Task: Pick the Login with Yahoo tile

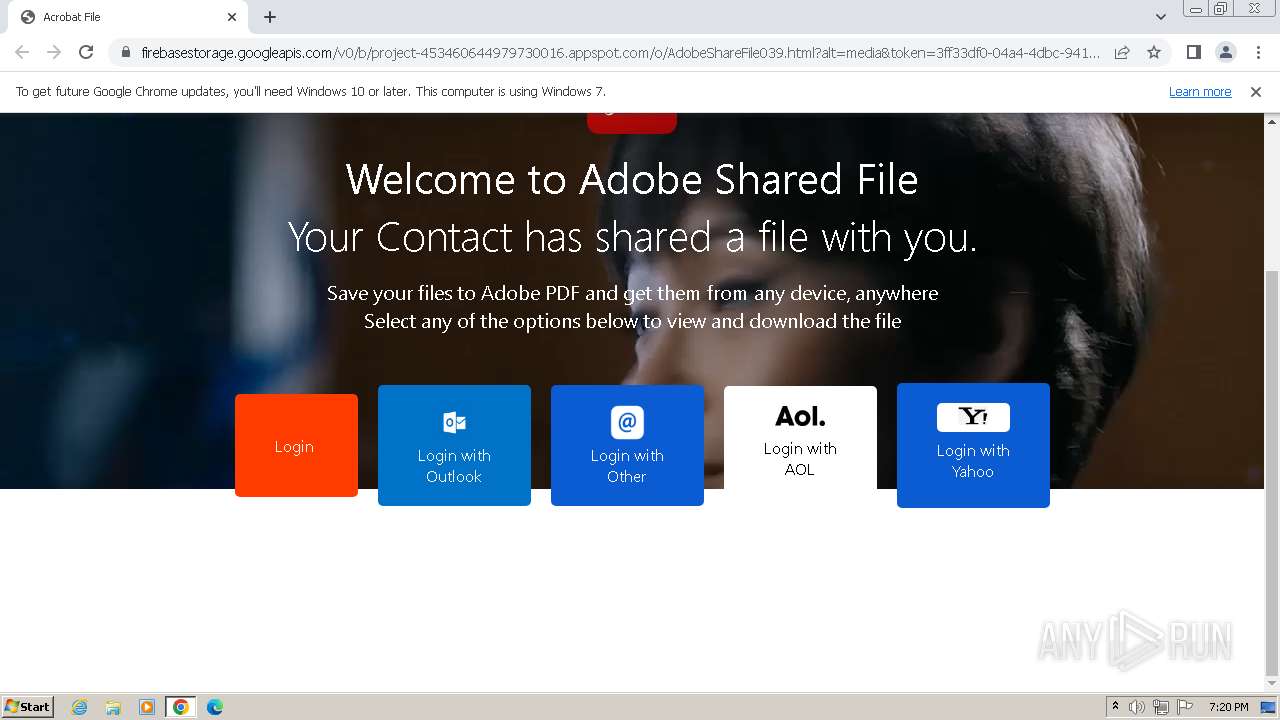Action: 973,445
